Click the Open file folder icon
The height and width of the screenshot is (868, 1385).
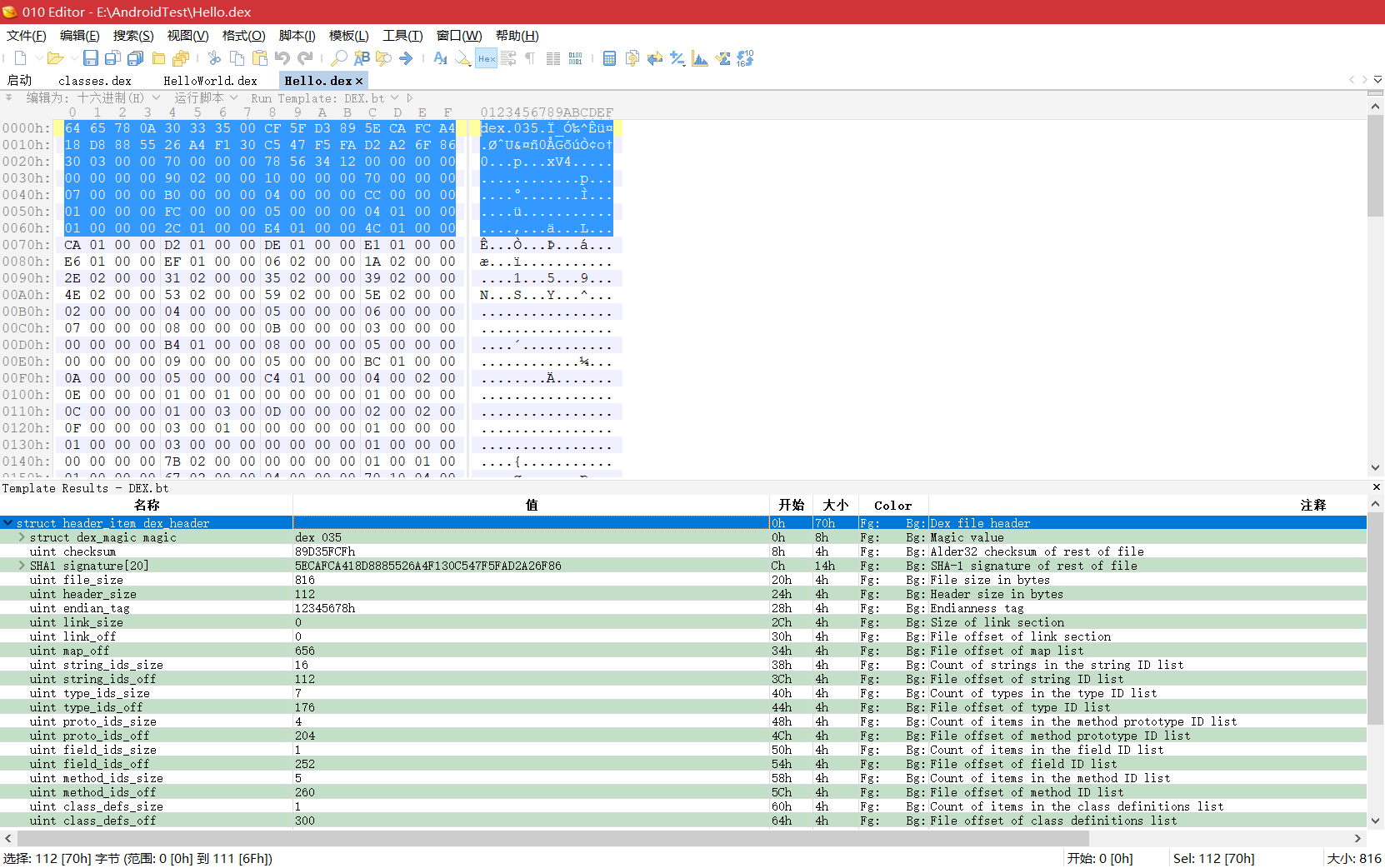tap(55, 58)
